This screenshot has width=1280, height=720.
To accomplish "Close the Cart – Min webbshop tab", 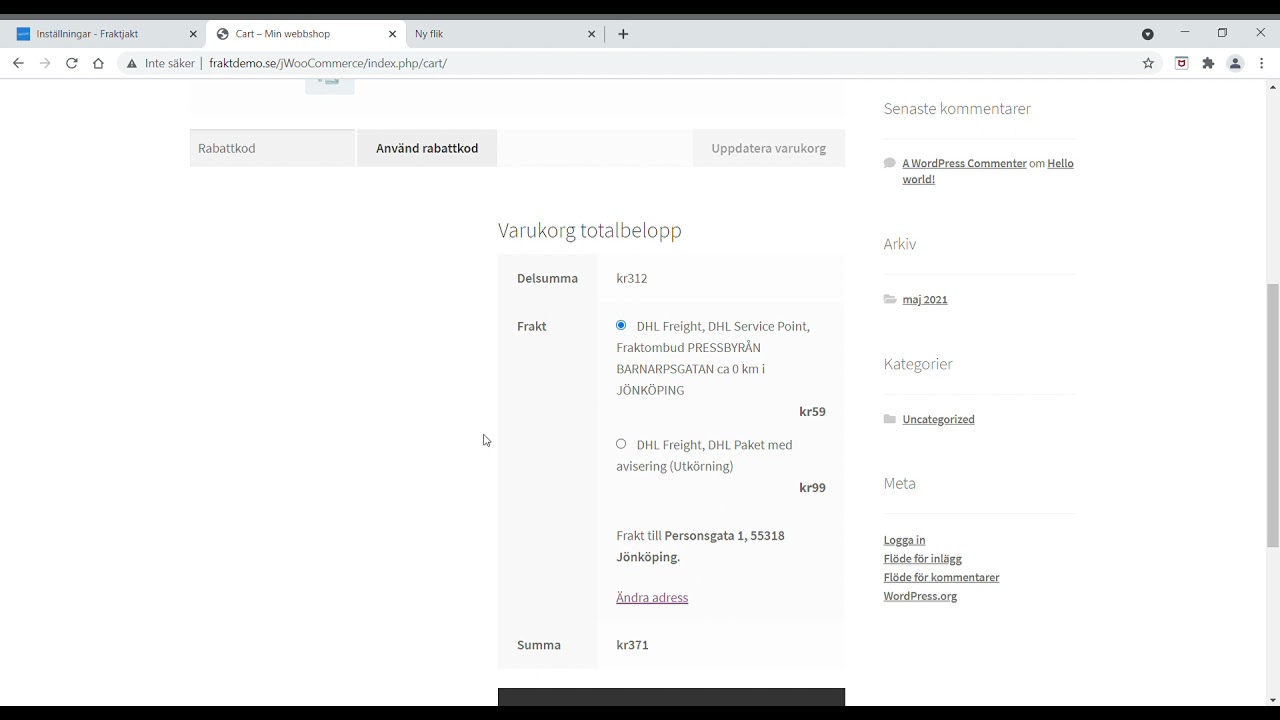I will click(x=392, y=34).
